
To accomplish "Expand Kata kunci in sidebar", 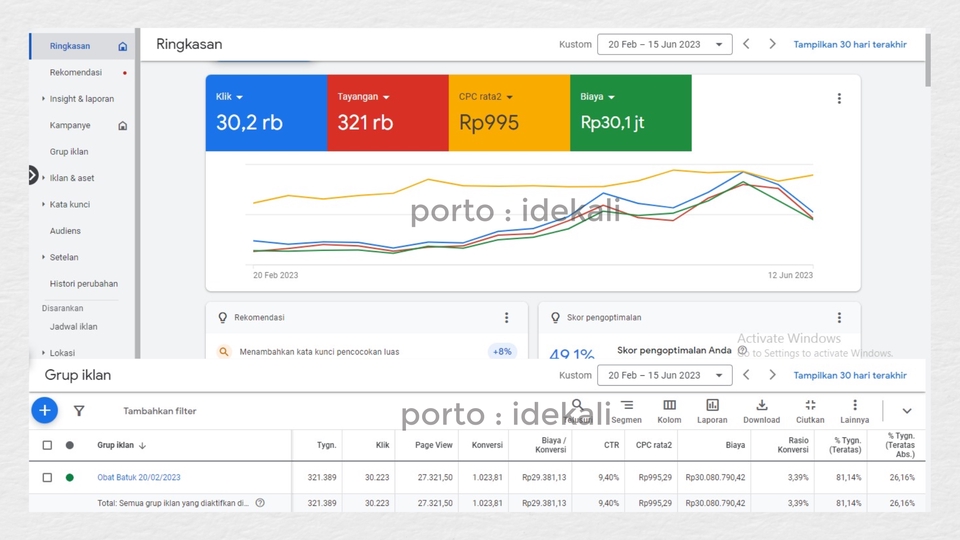I will pos(43,204).
